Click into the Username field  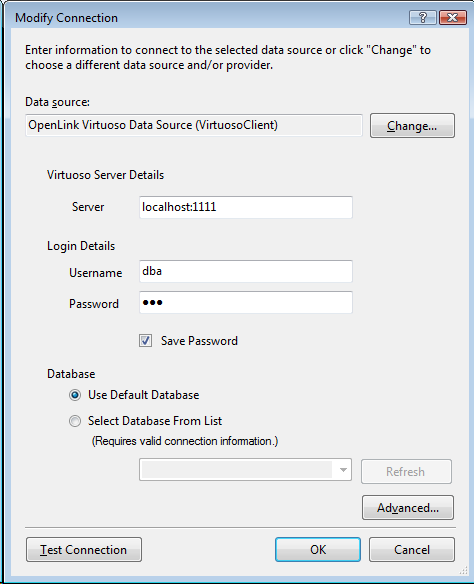click(x=246, y=271)
